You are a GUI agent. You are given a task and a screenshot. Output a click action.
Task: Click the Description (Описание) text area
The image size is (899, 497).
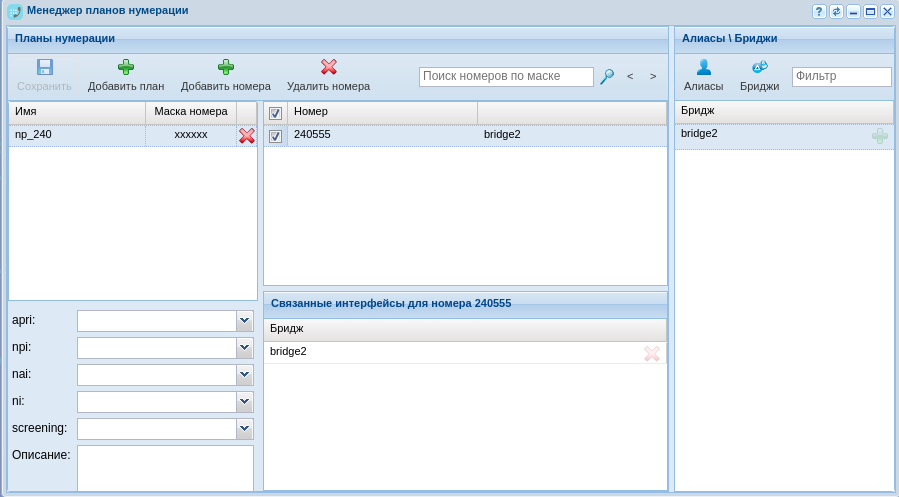tap(165, 468)
